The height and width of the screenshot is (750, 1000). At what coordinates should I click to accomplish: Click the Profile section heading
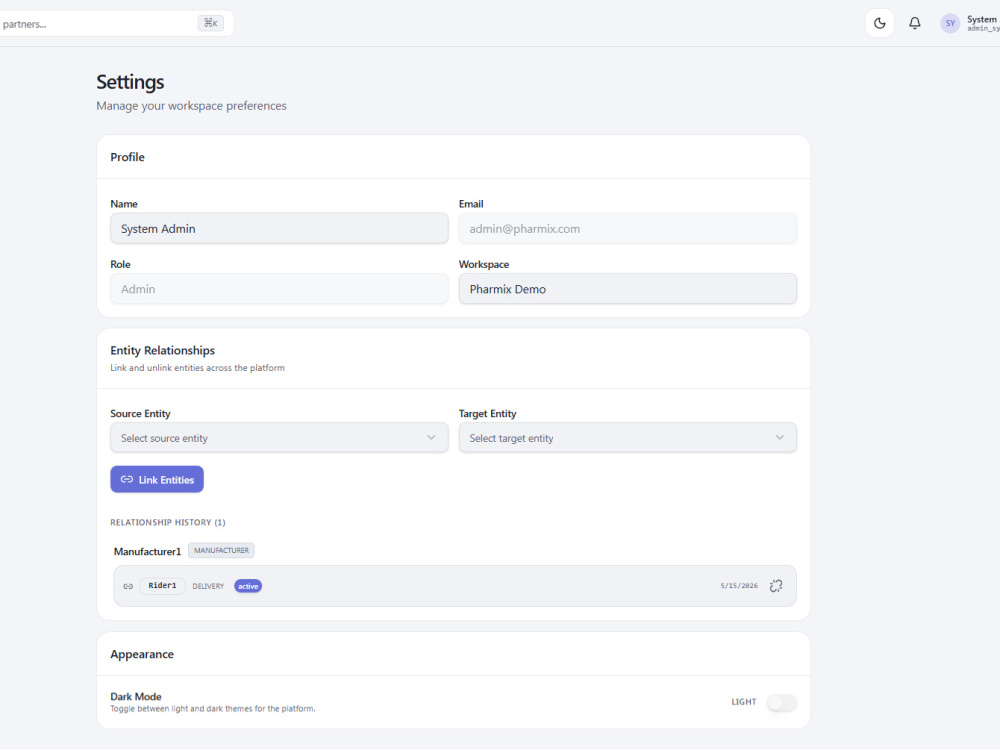pyautogui.click(x=128, y=158)
